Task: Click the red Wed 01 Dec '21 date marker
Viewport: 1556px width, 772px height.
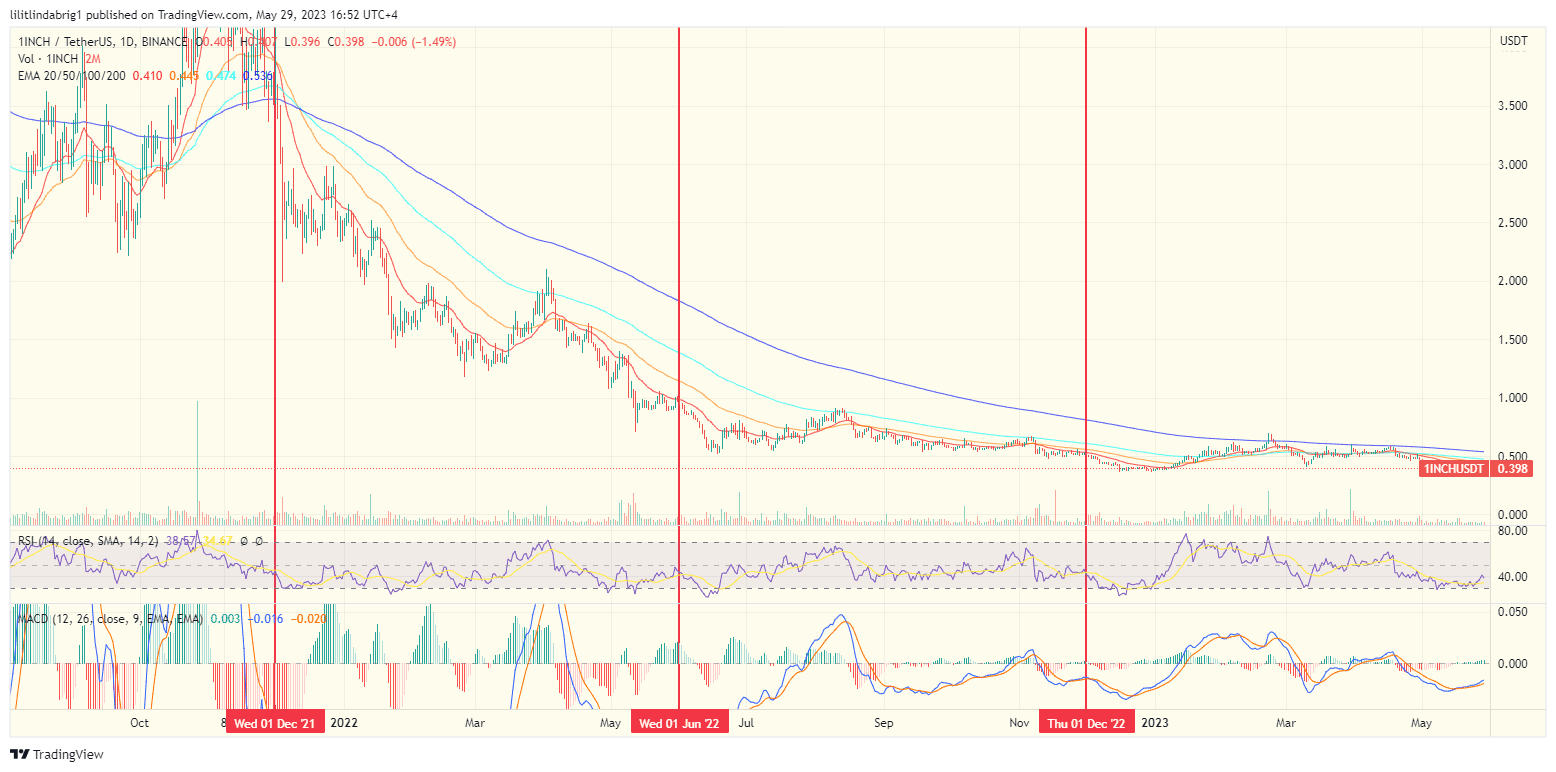Action: point(275,721)
